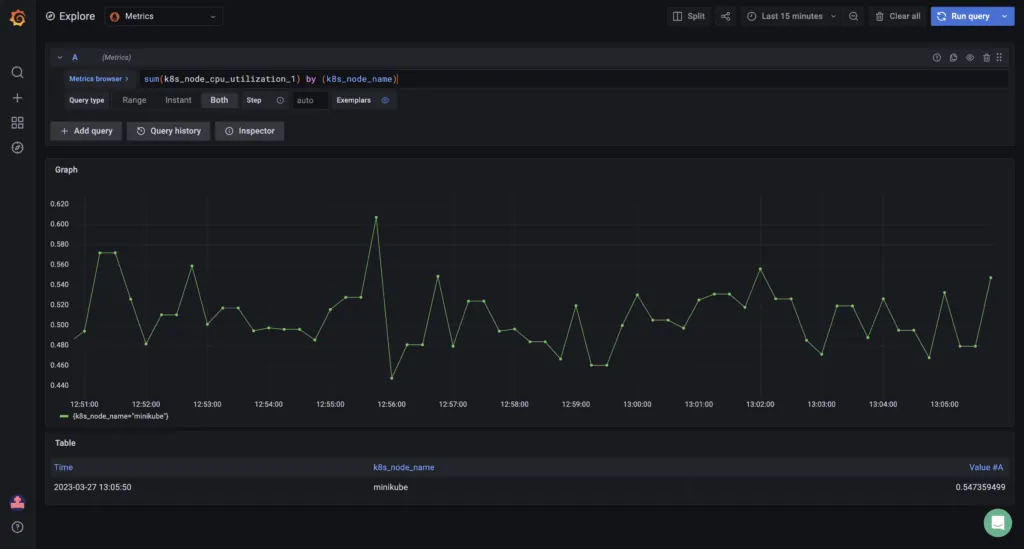The width and height of the screenshot is (1024, 549).
Task: Open the help question mark icon
Action: [x=18, y=527]
